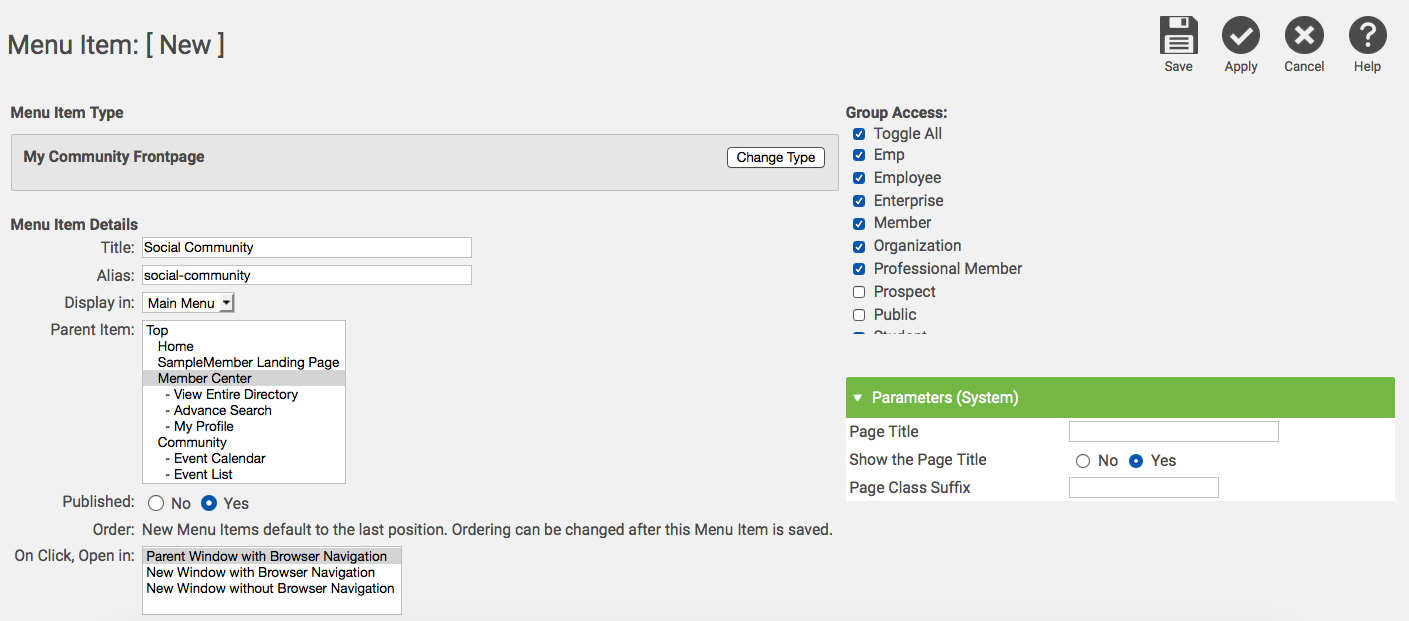
Task: Click the Title text field
Action: [x=306, y=247]
